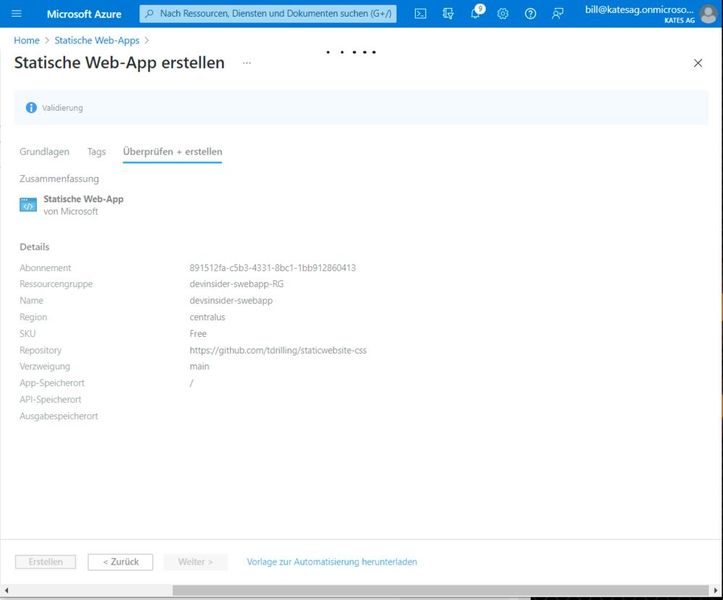Click the Abonnement label
The width and height of the screenshot is (723, 600).
coord(45,268)
